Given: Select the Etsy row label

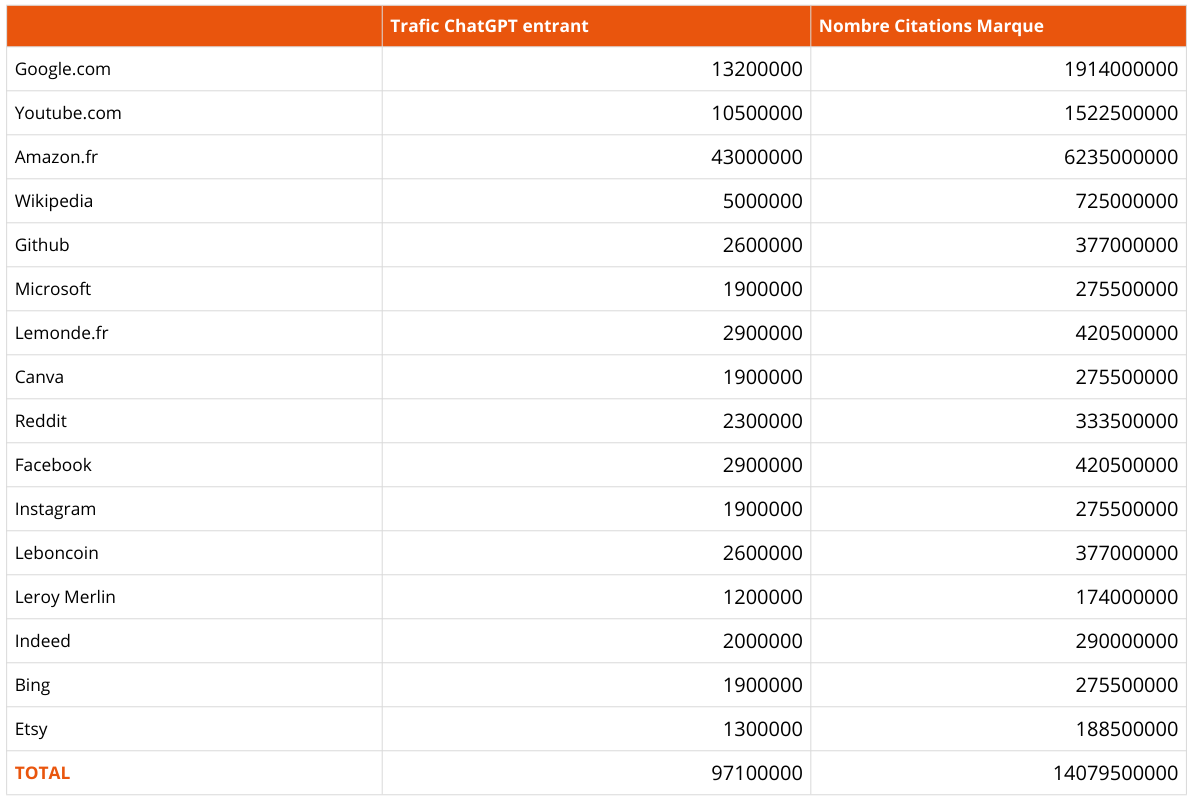Looking at the screenshot, I should click(x=31, y=729).
